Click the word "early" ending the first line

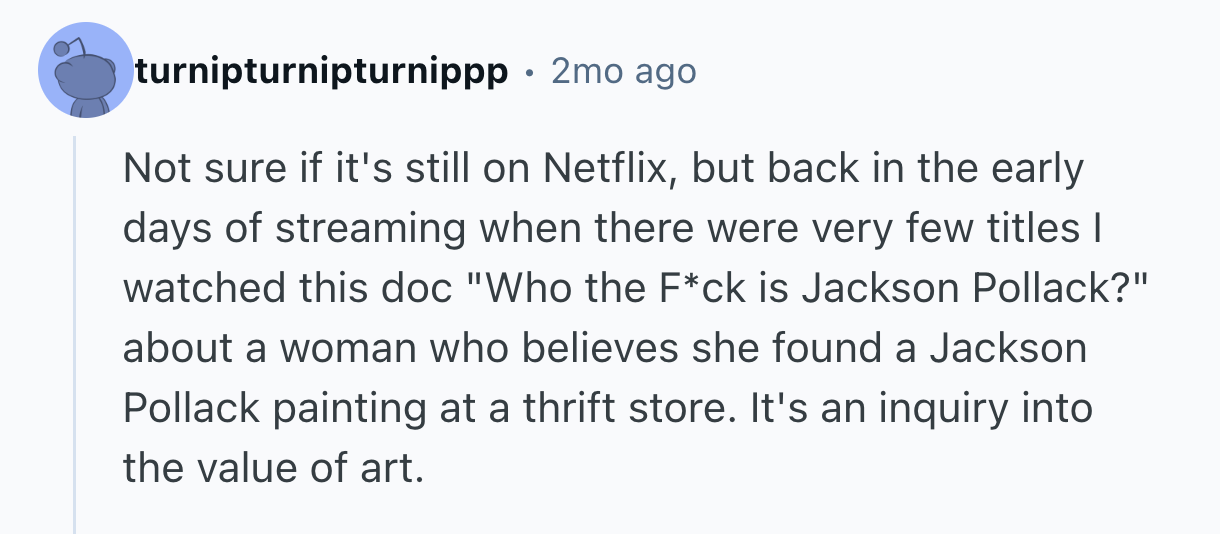coord(1040,170)
